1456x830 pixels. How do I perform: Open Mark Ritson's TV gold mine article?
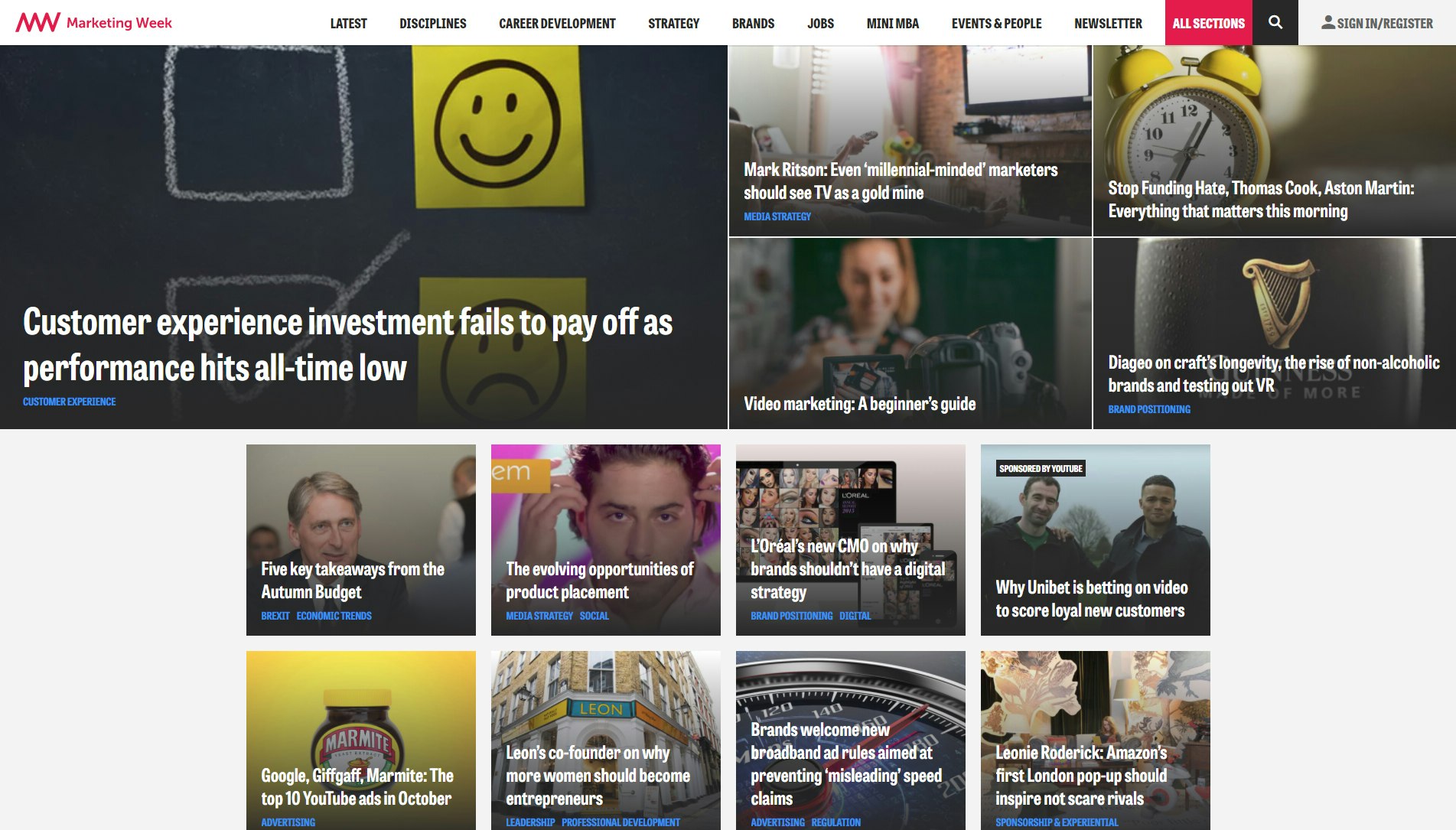900,181
